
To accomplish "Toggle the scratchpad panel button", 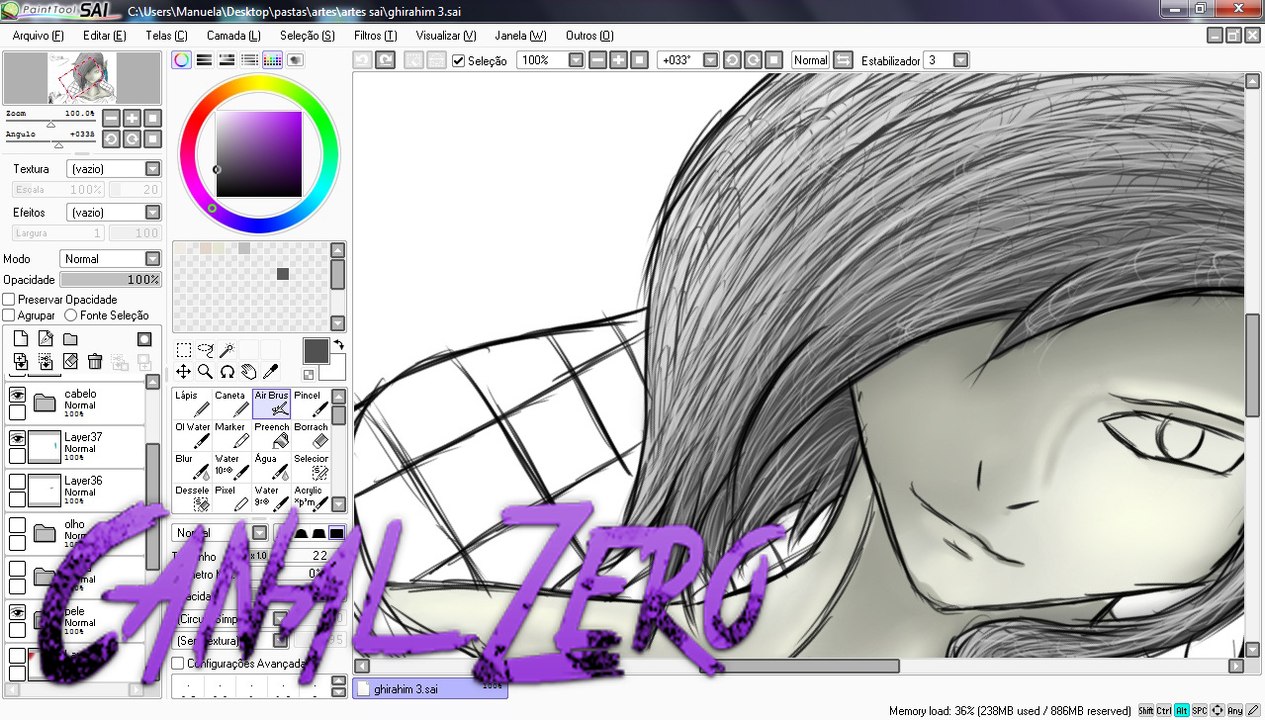I will (x=295, y=60).
